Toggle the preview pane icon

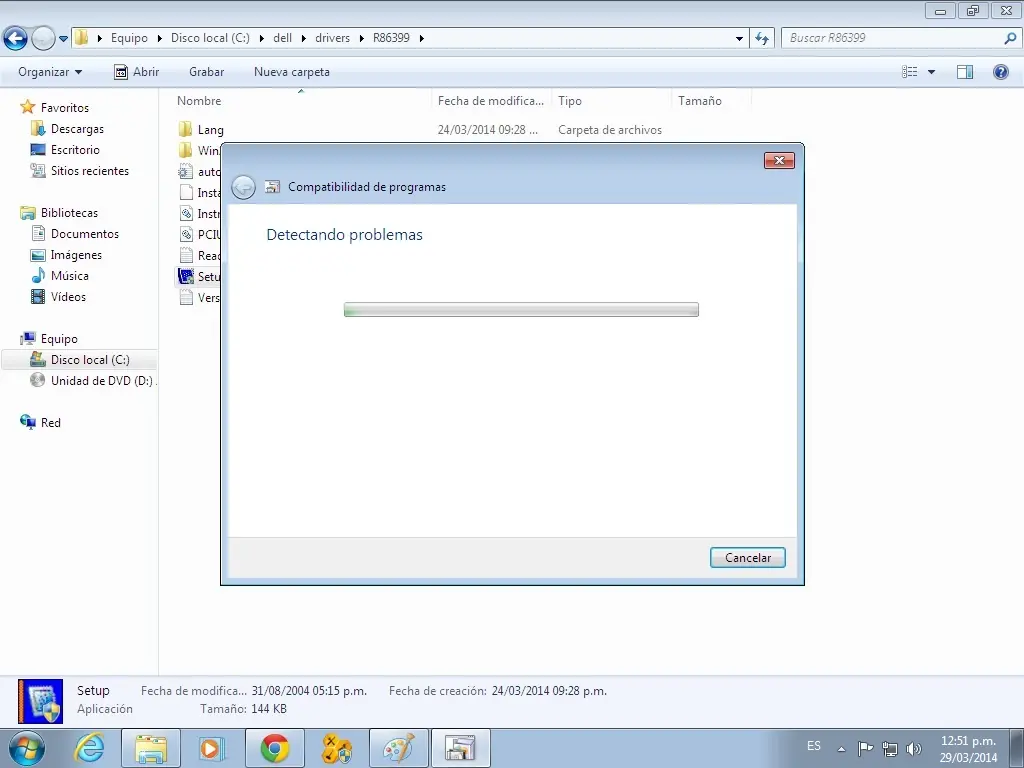[965, 72]
